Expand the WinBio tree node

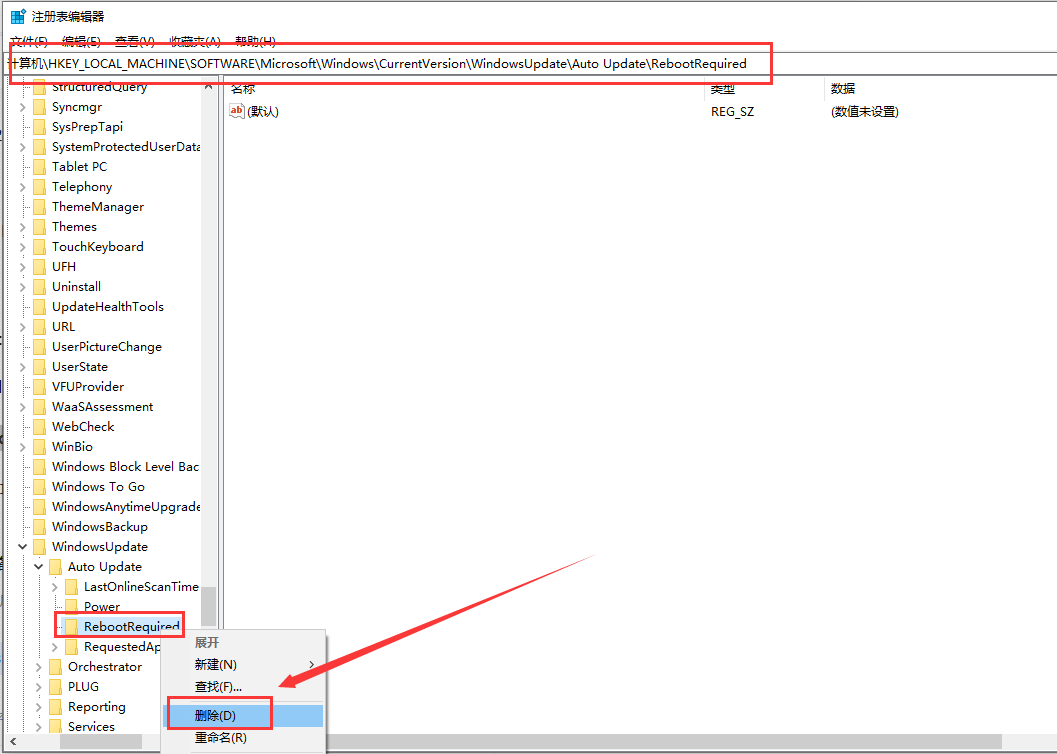22,447
